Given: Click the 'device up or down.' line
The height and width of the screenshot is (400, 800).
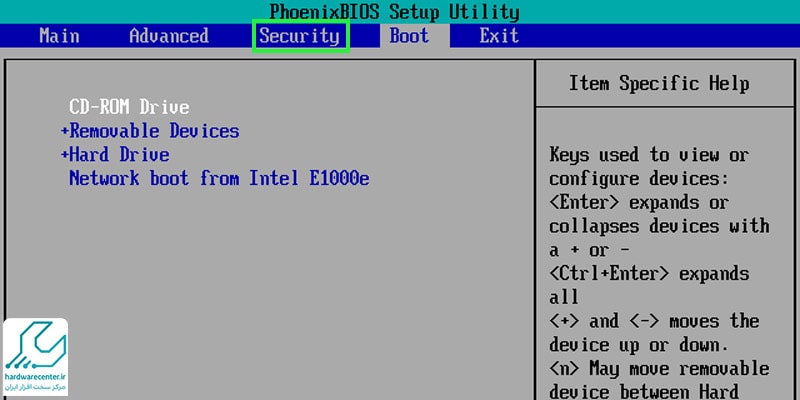Looking at the screenshot, I should click(x=639, y=345).
